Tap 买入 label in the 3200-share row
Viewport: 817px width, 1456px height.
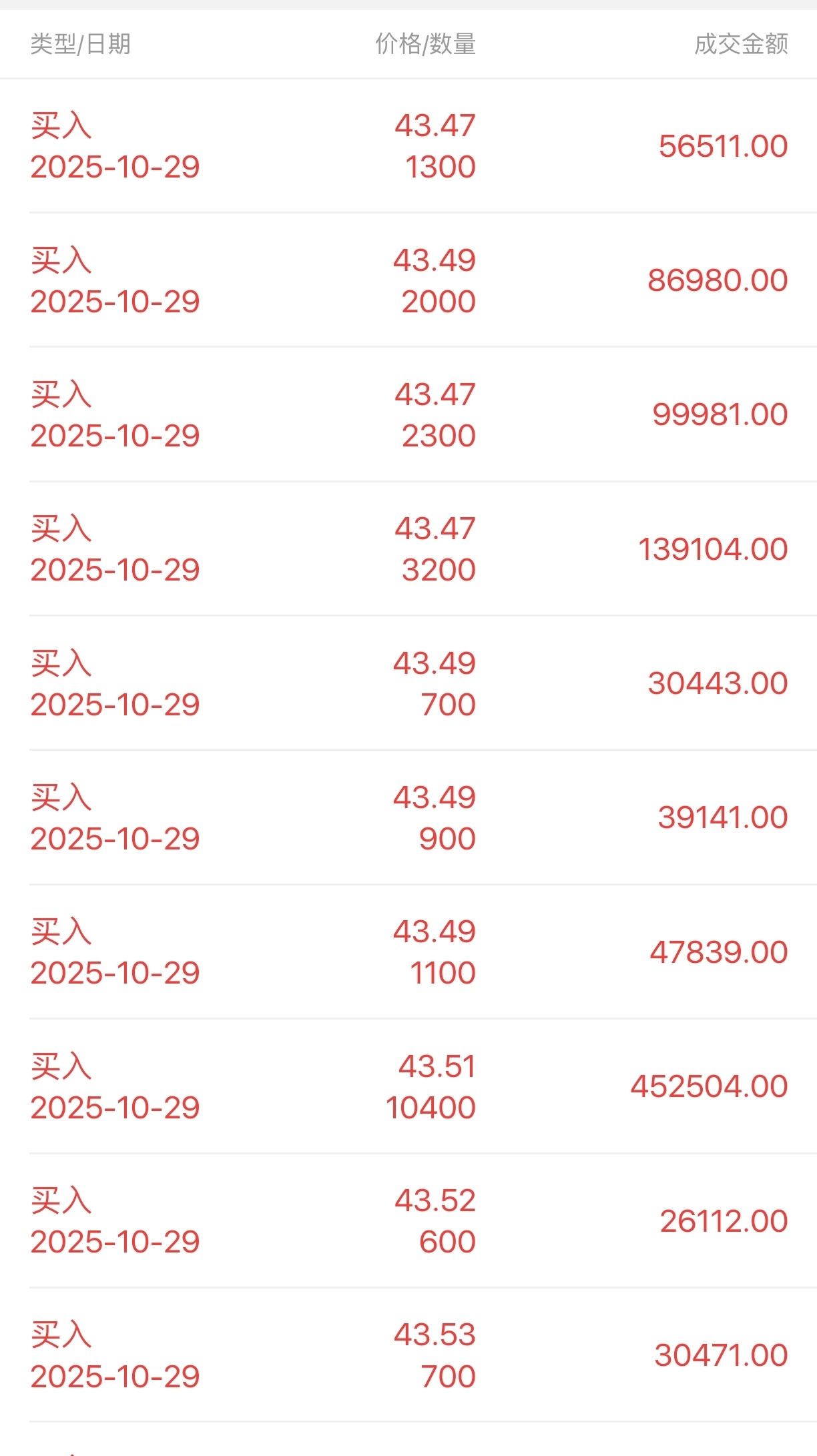(61, 528)
